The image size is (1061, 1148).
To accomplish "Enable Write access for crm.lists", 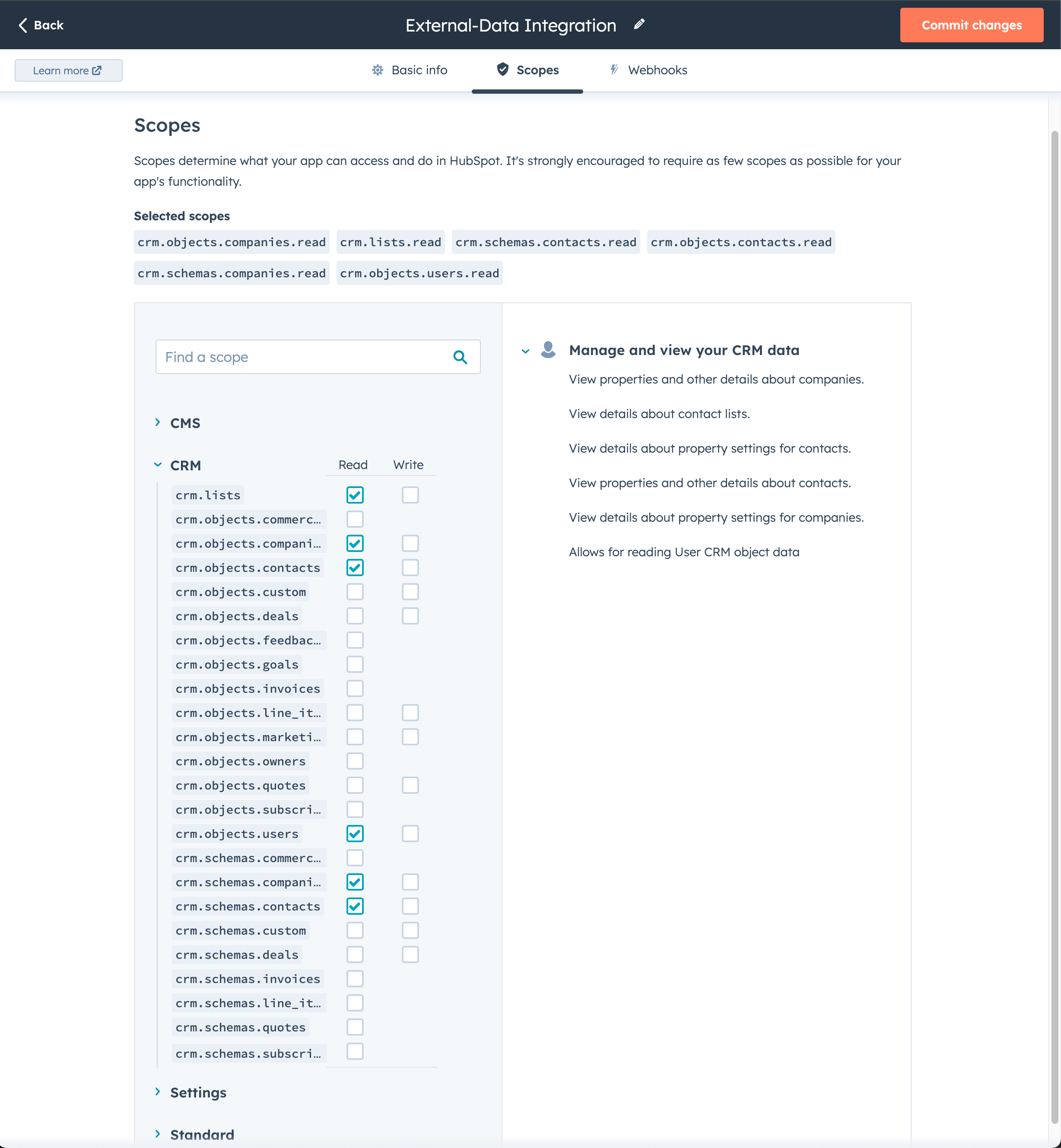I will pyautogui.click(x=410, y=495).
